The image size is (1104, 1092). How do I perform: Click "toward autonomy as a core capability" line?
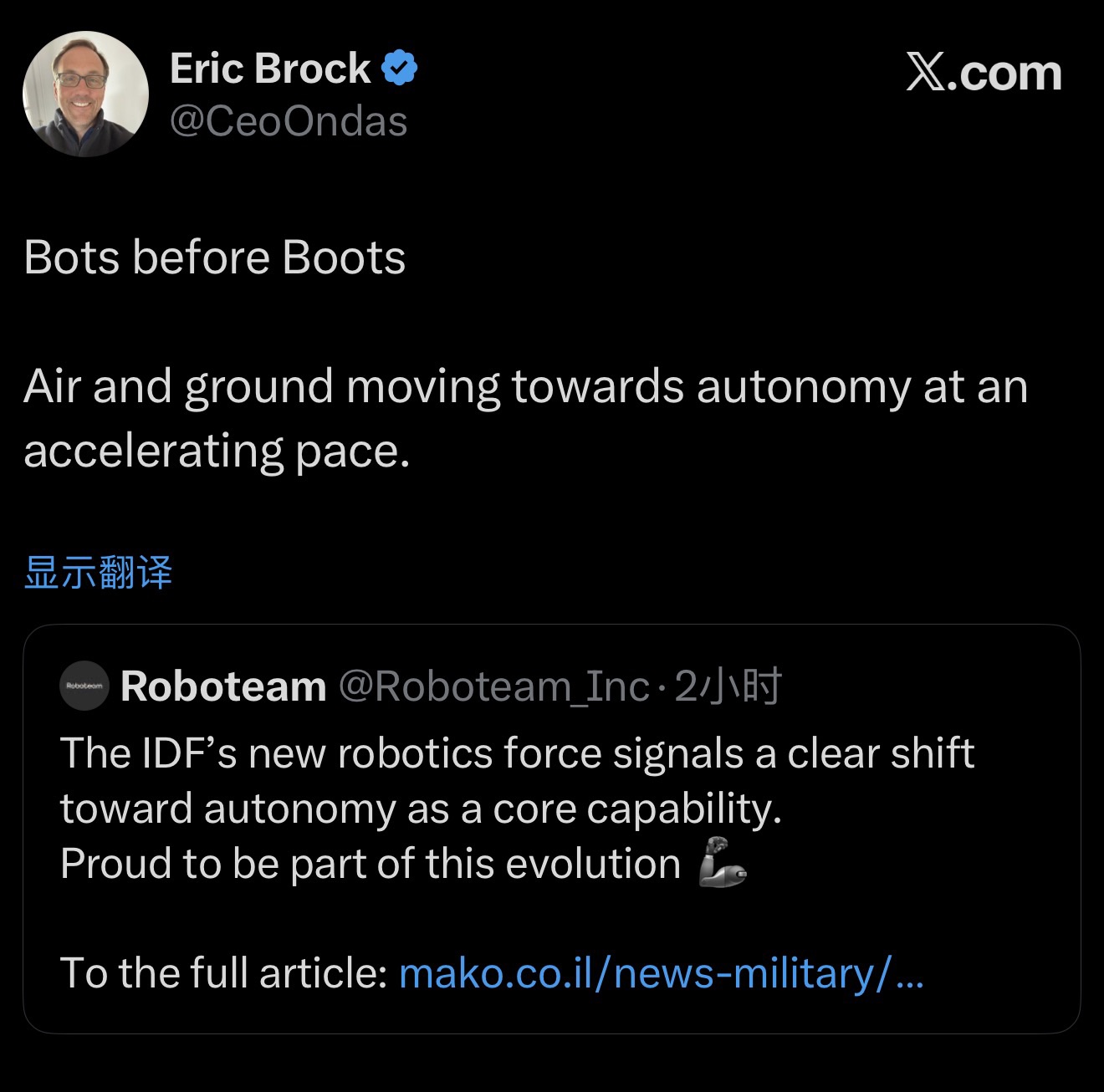(421, 809)
